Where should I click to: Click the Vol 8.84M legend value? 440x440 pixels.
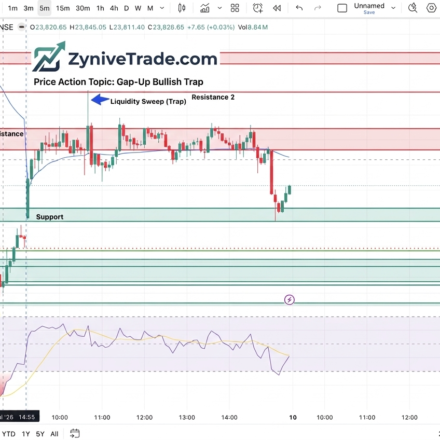[253, 27]
